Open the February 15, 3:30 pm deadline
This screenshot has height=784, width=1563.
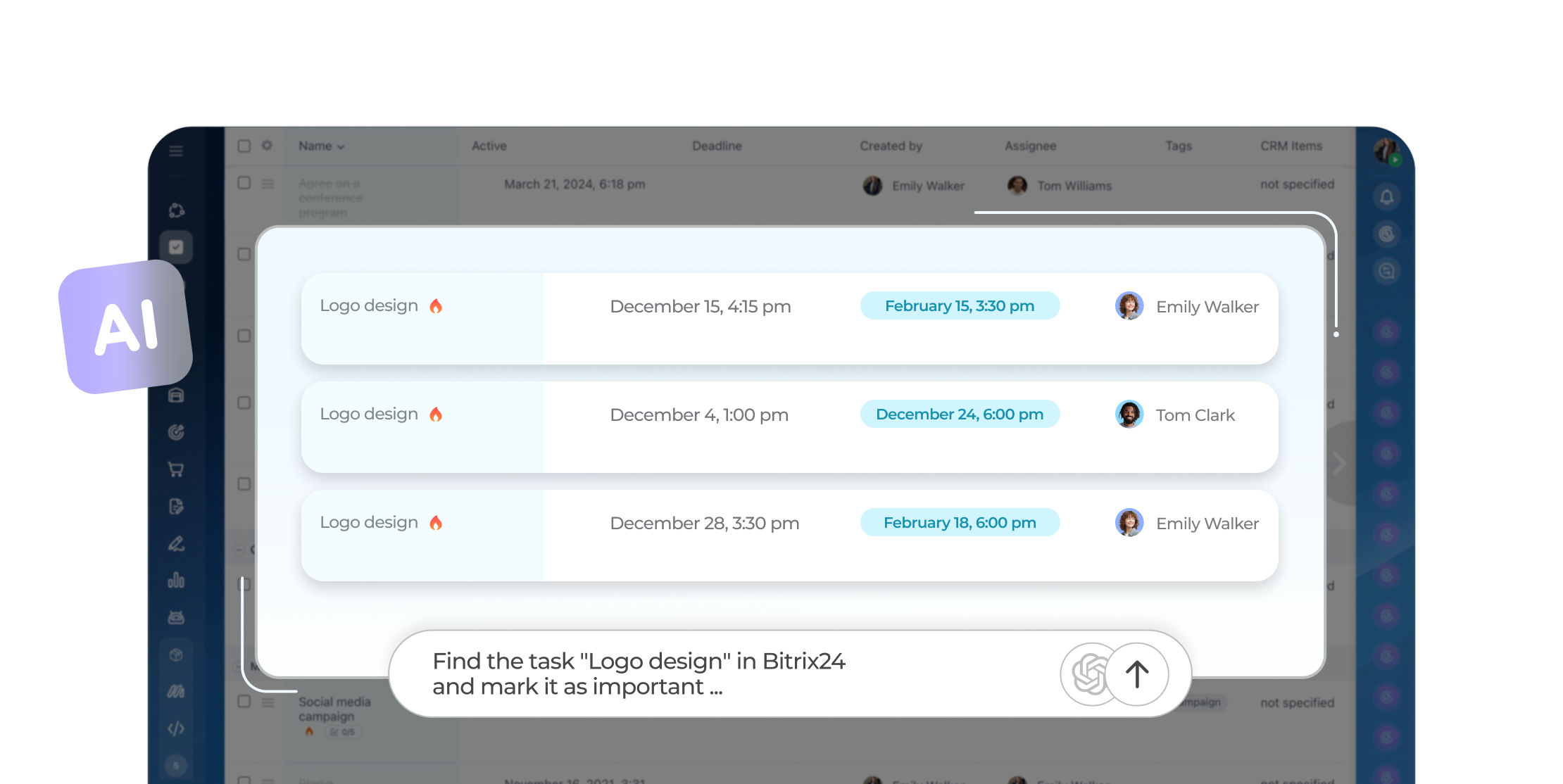pyautogui.click(x=960, y=306)
